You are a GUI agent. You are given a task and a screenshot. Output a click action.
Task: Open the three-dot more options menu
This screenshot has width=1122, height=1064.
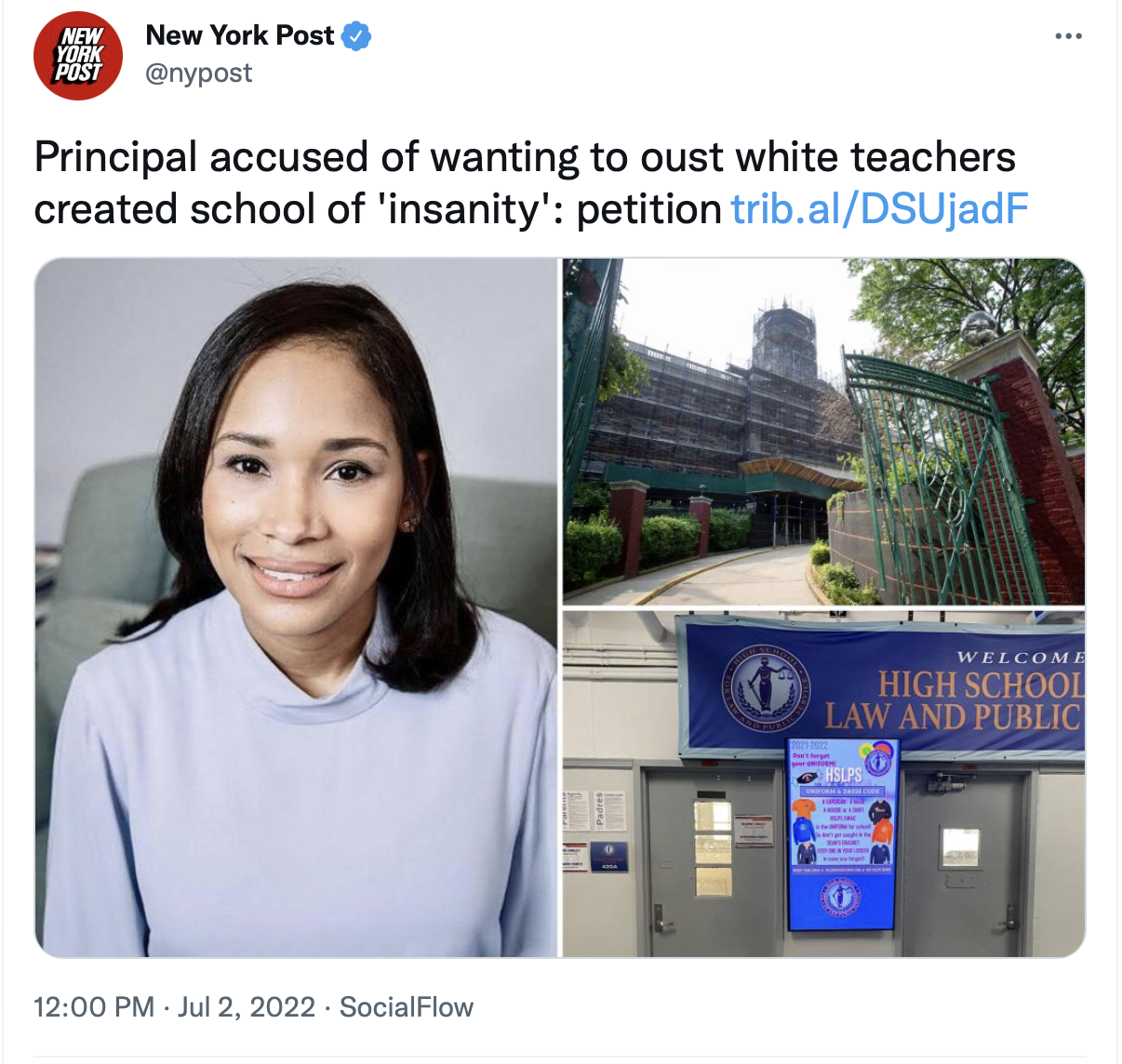pos(1069,36)
